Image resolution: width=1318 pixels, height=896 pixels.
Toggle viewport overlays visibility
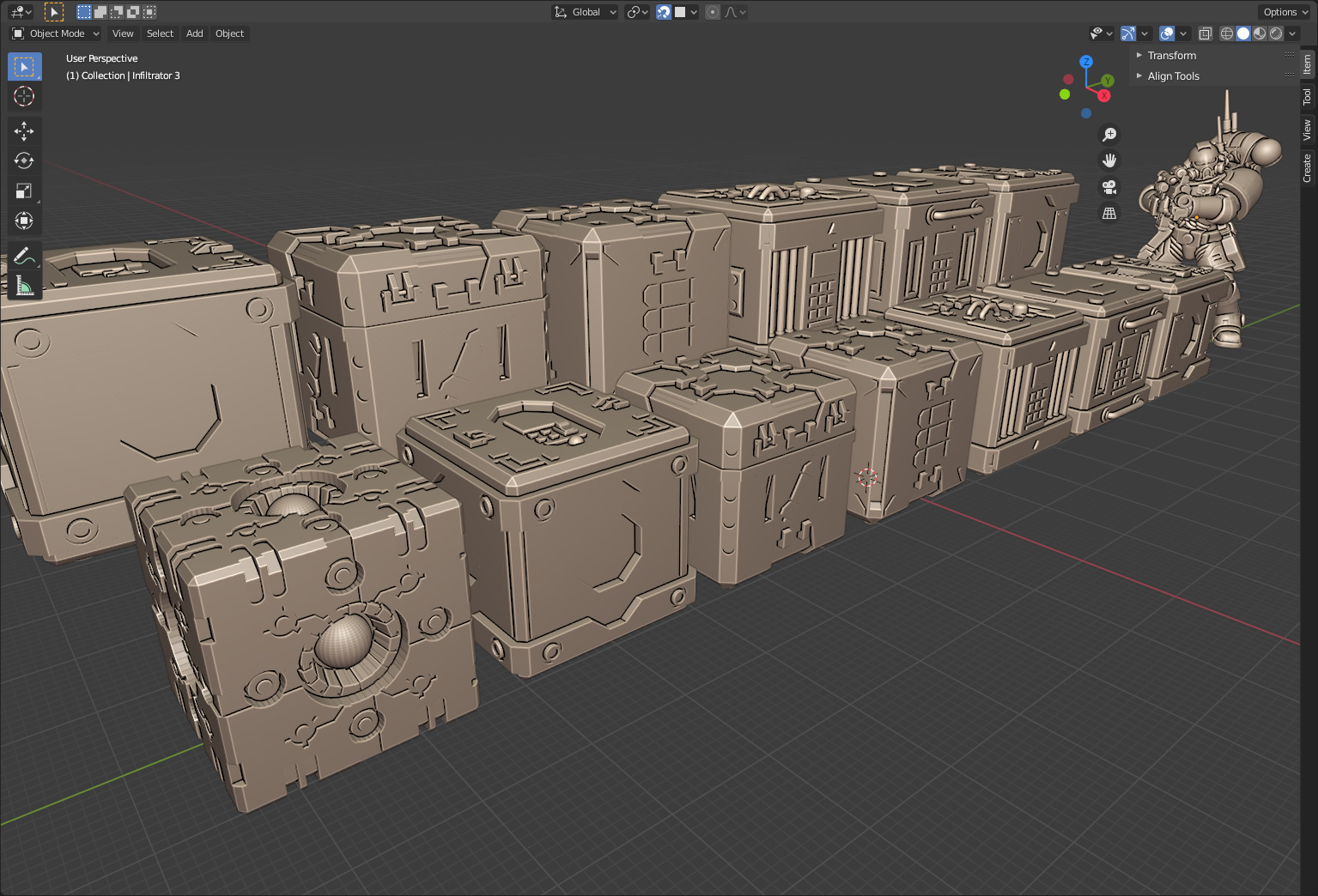click(1167, 33)
